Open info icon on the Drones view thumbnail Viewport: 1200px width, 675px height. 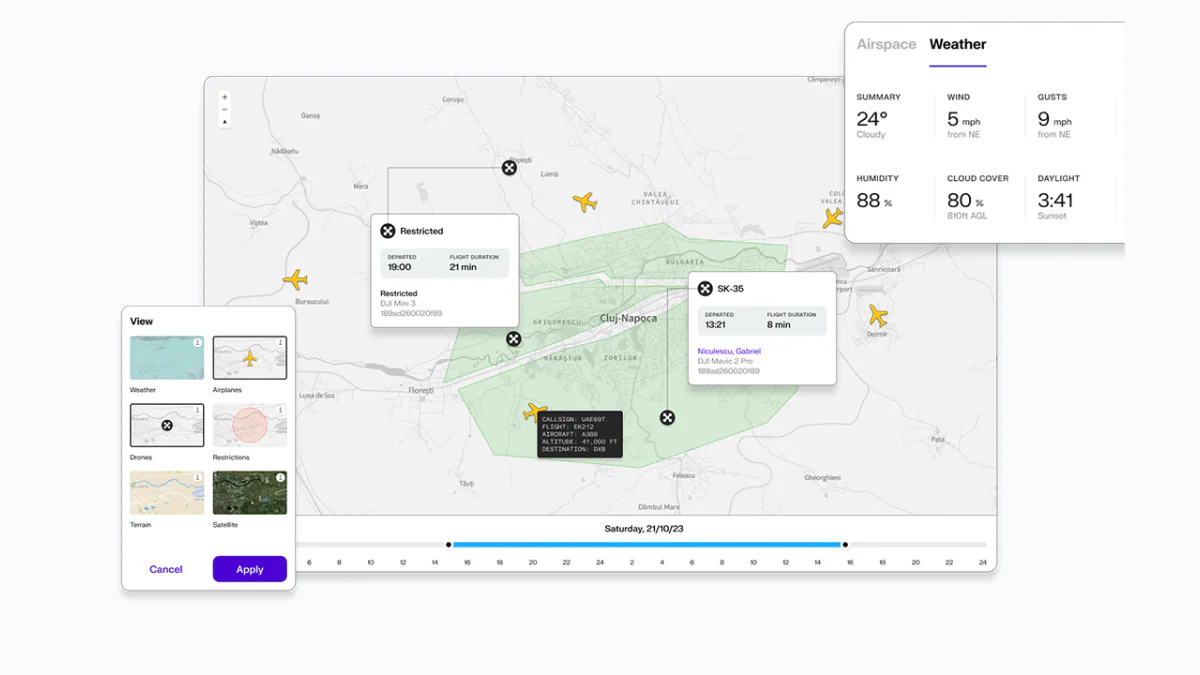pos(197,410)
